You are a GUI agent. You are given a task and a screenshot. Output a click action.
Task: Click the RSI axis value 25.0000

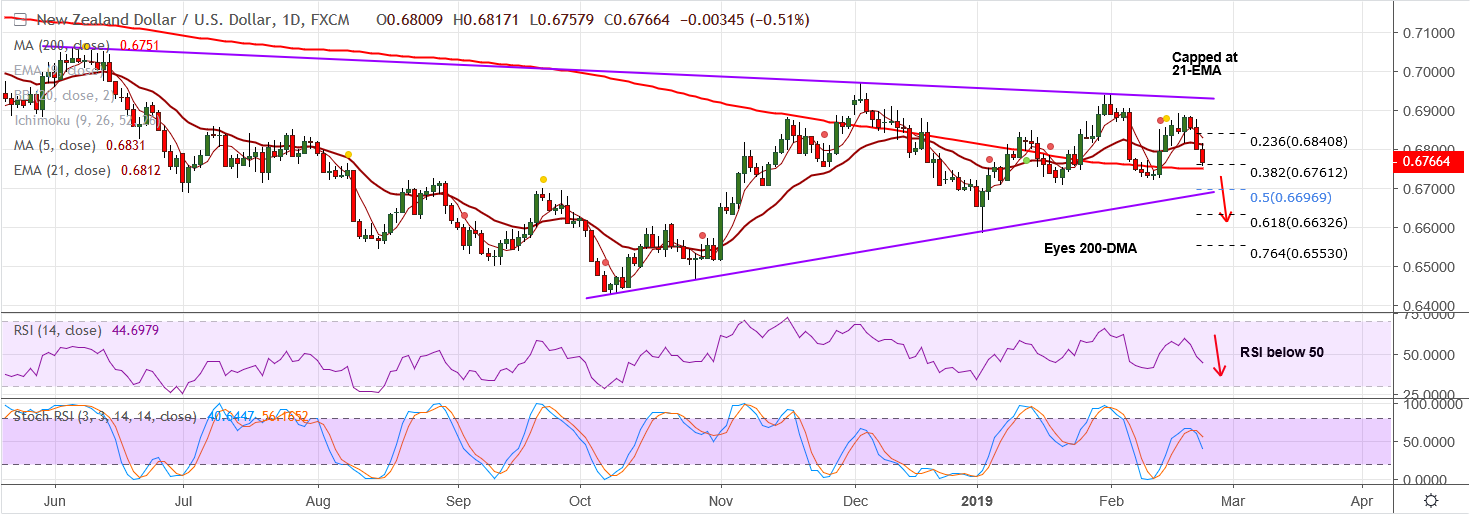pyautogui.click(x=1430, y=394)
